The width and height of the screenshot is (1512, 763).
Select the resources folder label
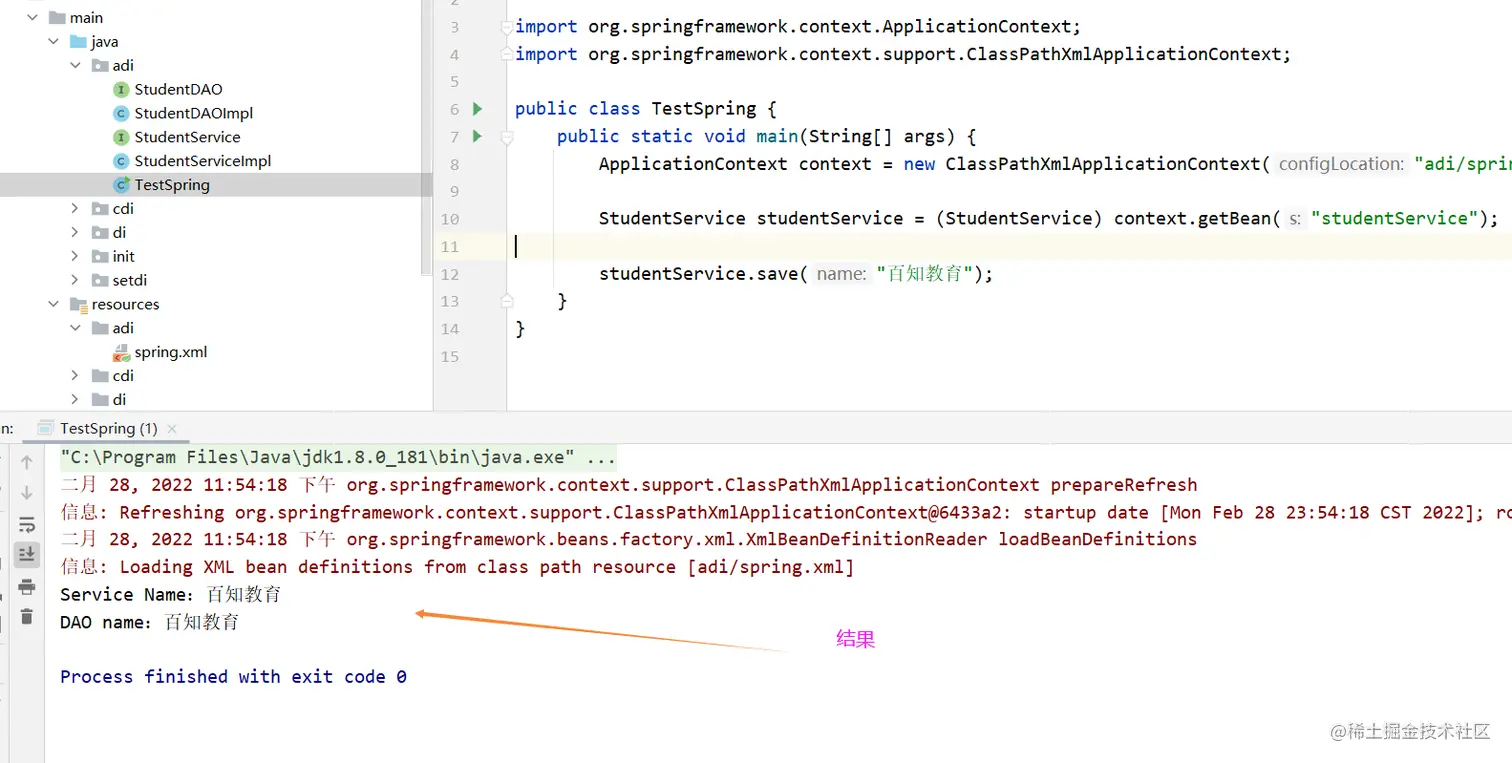(125, 304)
